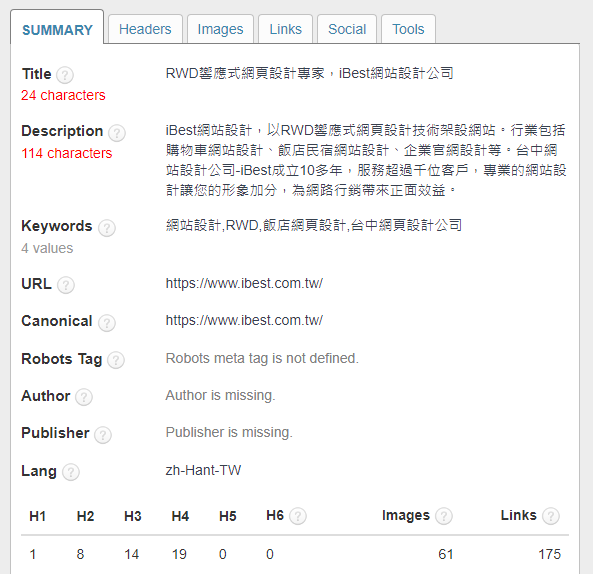Image resolution: width=593 pixels, height=574 pixels.
Task: Click help icon next to Publisher
Action: pos(102,434)
